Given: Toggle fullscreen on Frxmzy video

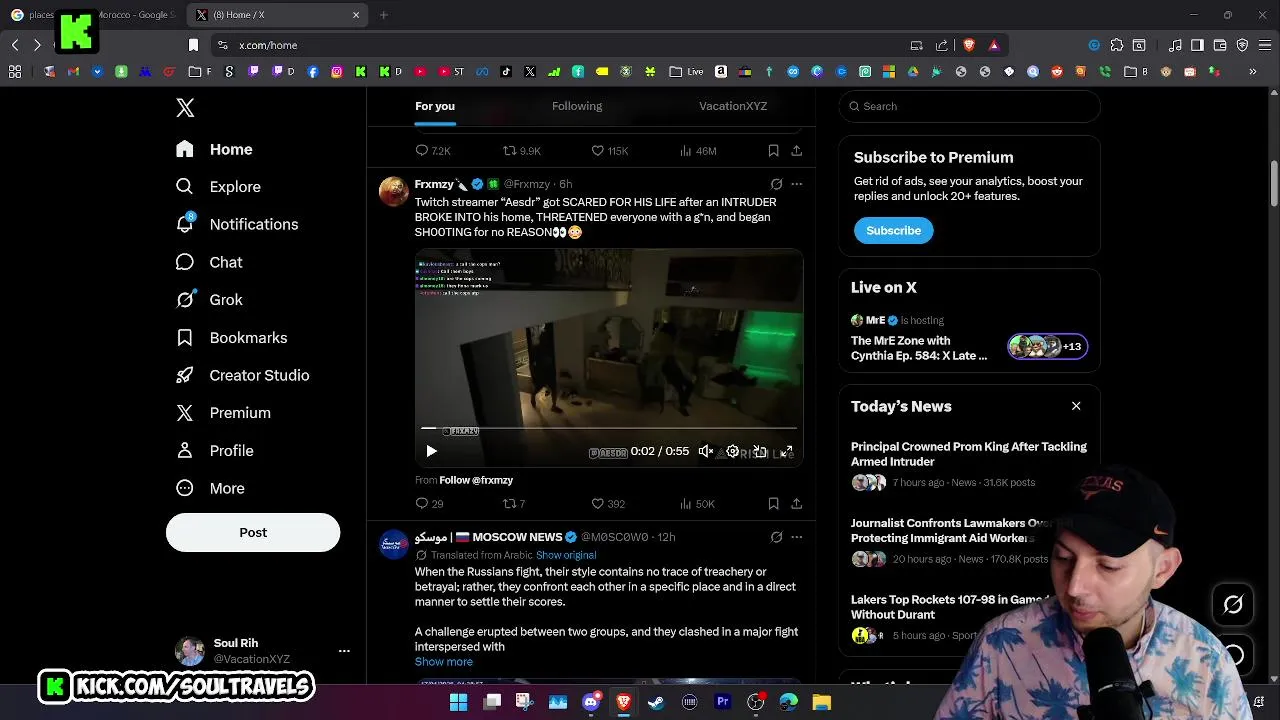Looking at the screenshot, I should point(787,451).
